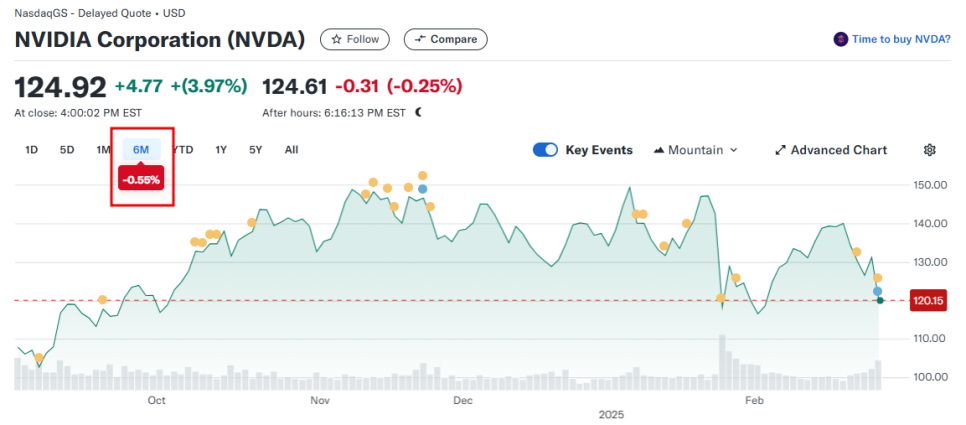Select the 1D time range
The height and width of the screenshot is (425, 966).
(31, 150)
